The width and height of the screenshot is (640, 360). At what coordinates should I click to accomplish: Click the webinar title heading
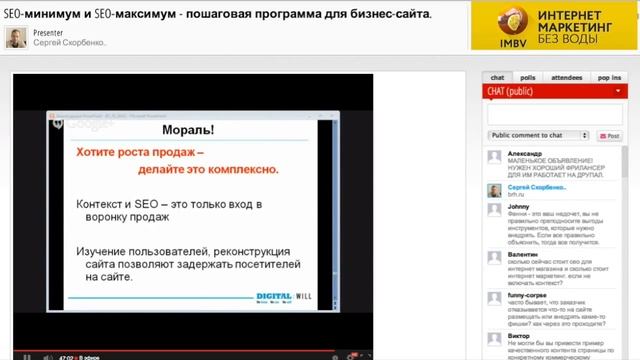(x=217, y=14)
